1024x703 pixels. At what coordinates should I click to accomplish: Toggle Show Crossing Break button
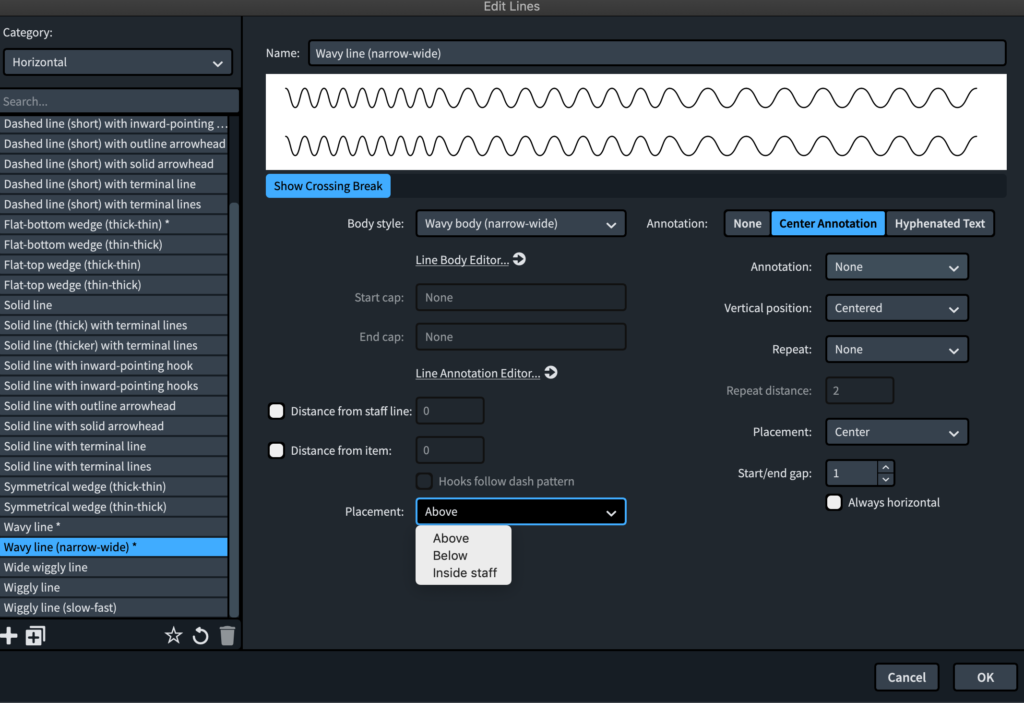328,186
